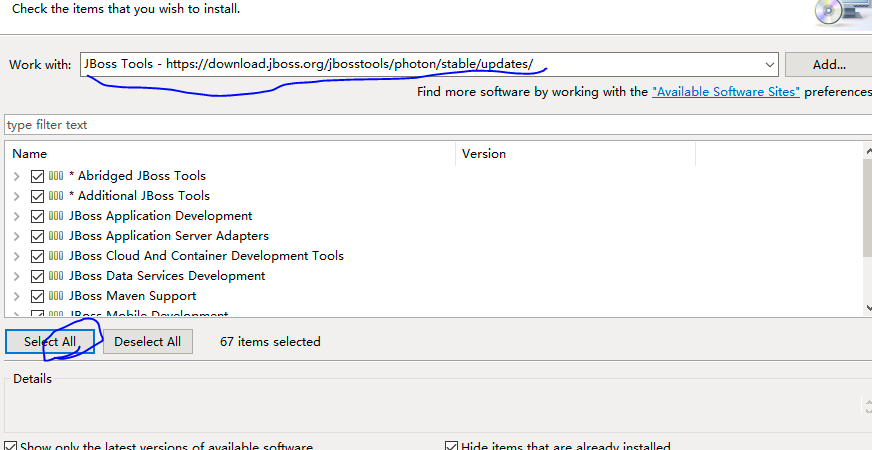Select JBoss Application Development row text
Image resolution: width=872 pixels, height=450 pixels.
(x=160, y=216)
